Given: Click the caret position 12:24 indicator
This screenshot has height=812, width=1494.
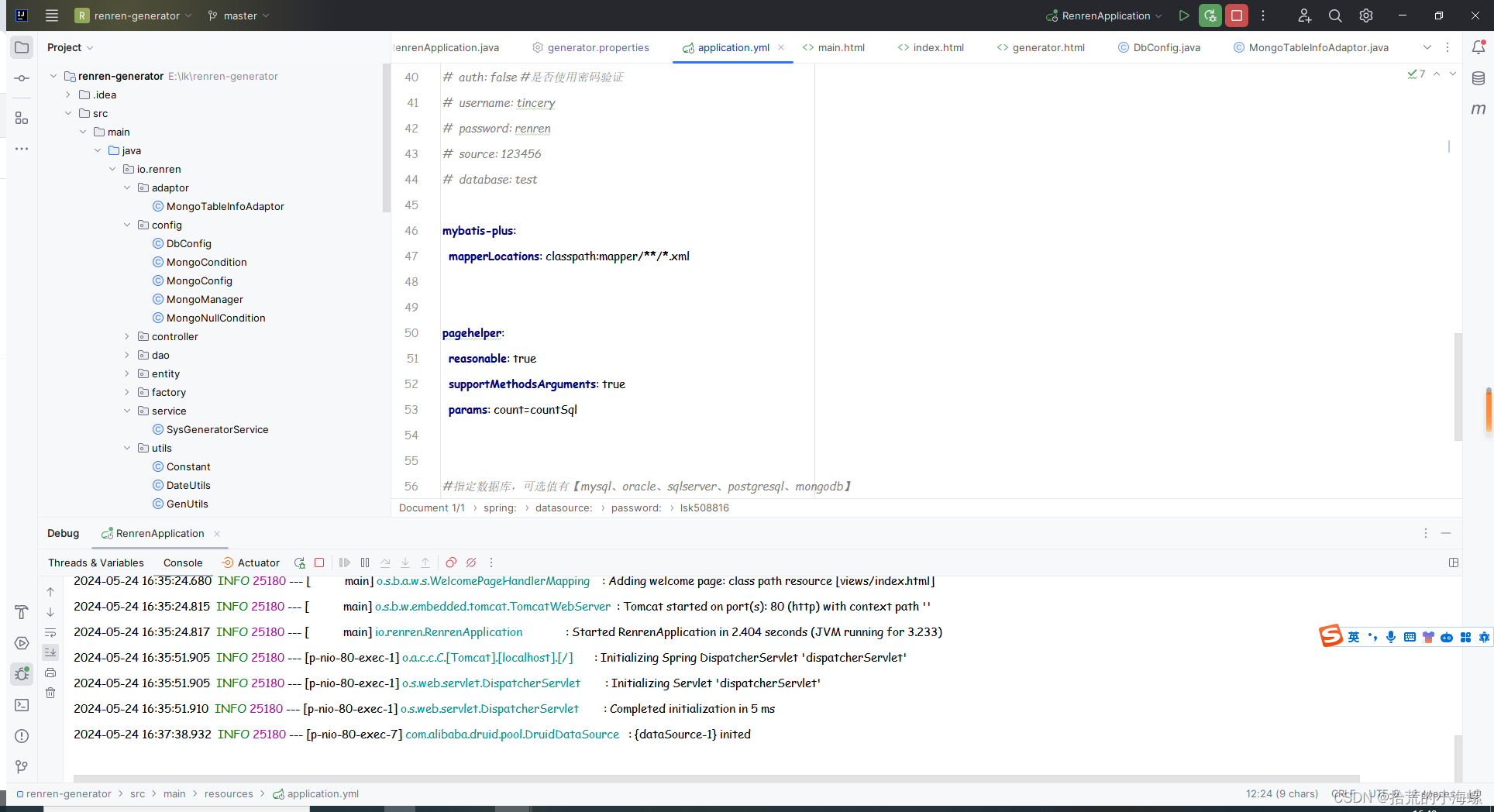Looking at the screenshot, I should pyautogui.click(x=1282, y=793).
